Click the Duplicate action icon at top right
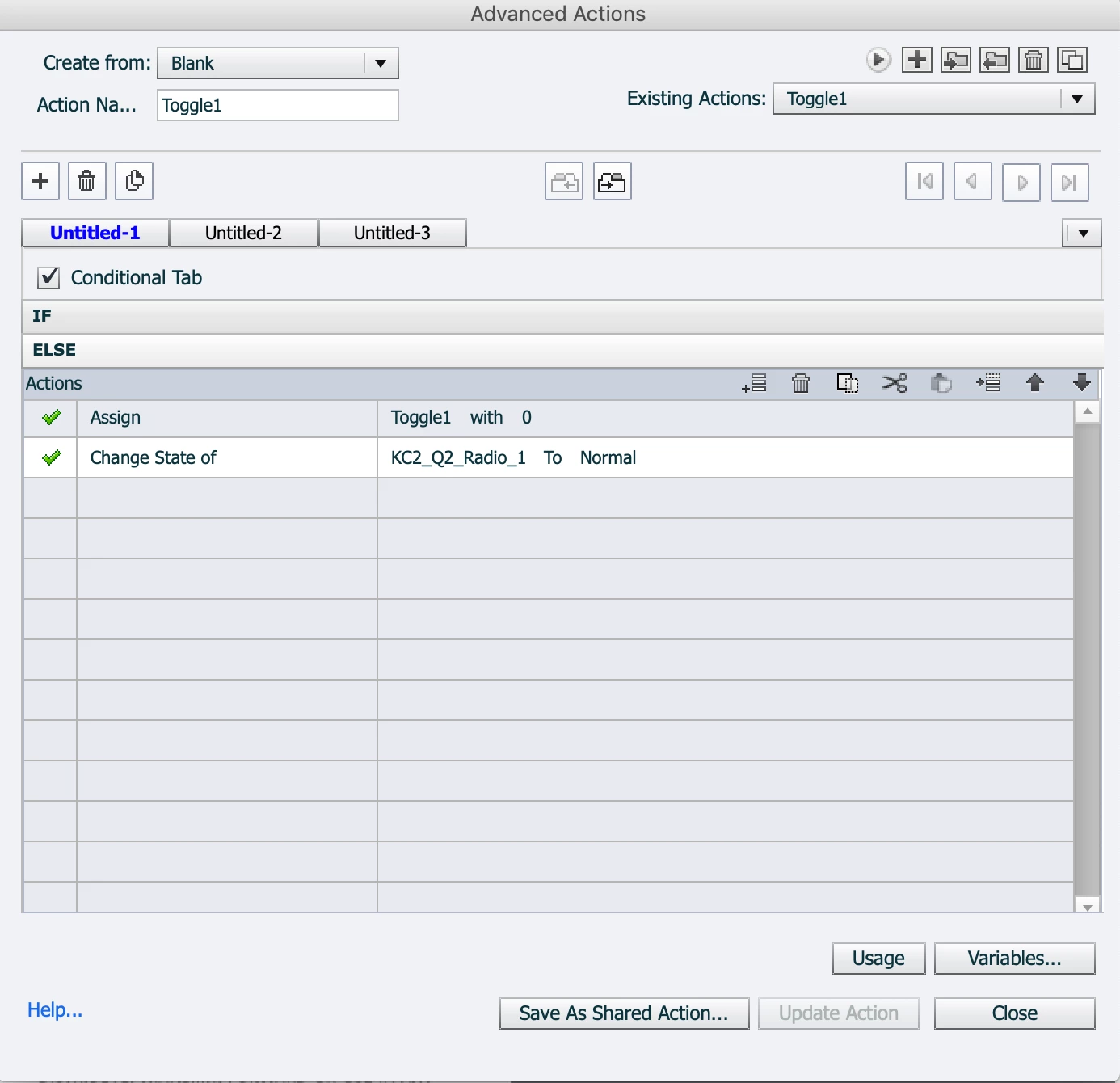Screen dimensions: 1120x1083 (1072, 60)
